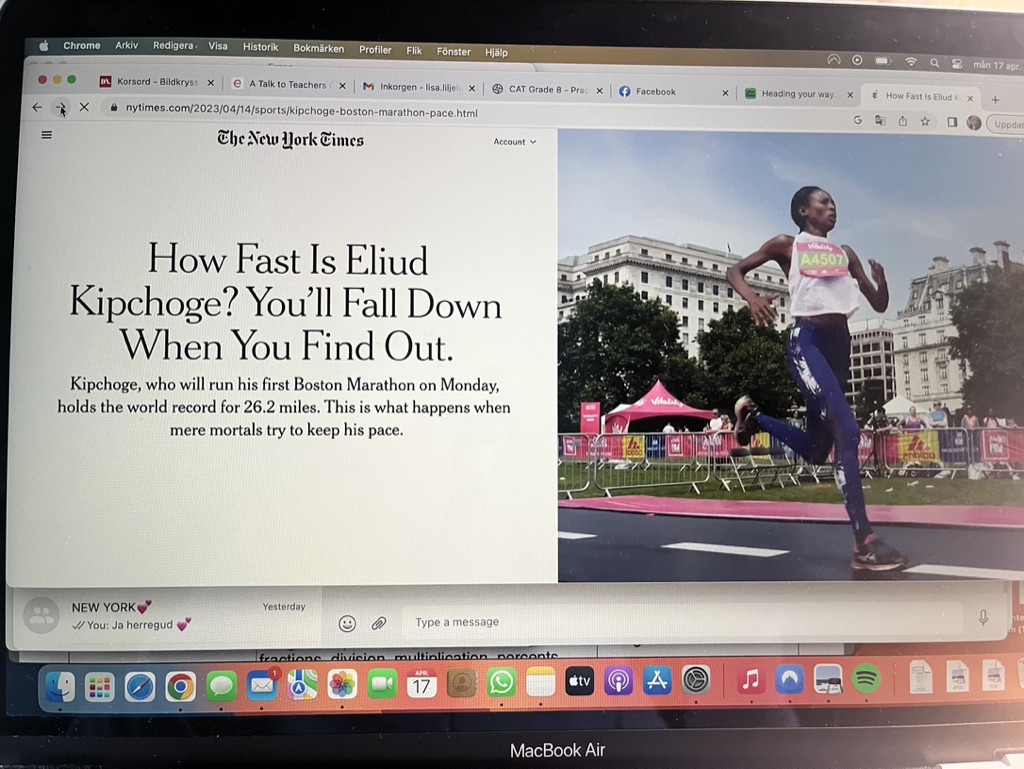Stop loading the page with X button

pos(84,107)
